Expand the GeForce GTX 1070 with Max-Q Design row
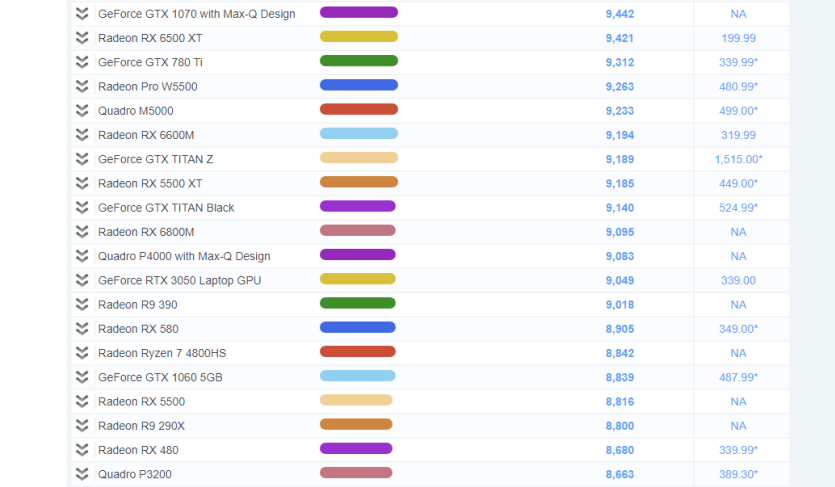The image size is (835, 487). click(x=81, y=14)
